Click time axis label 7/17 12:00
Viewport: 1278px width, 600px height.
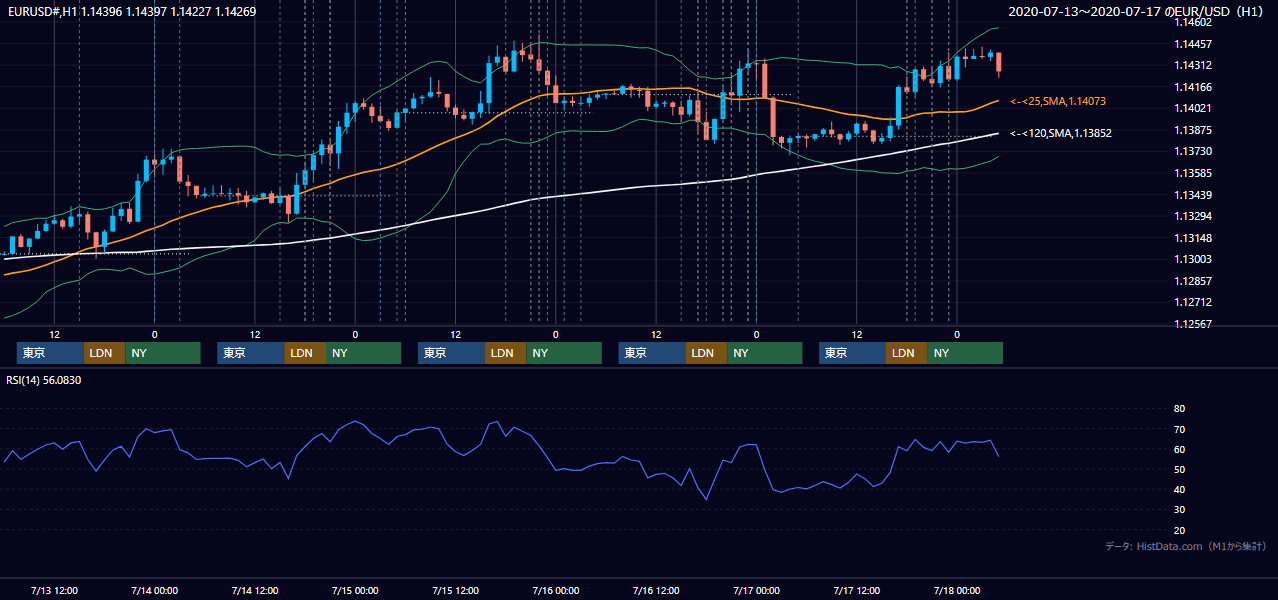tap(856, 590)
